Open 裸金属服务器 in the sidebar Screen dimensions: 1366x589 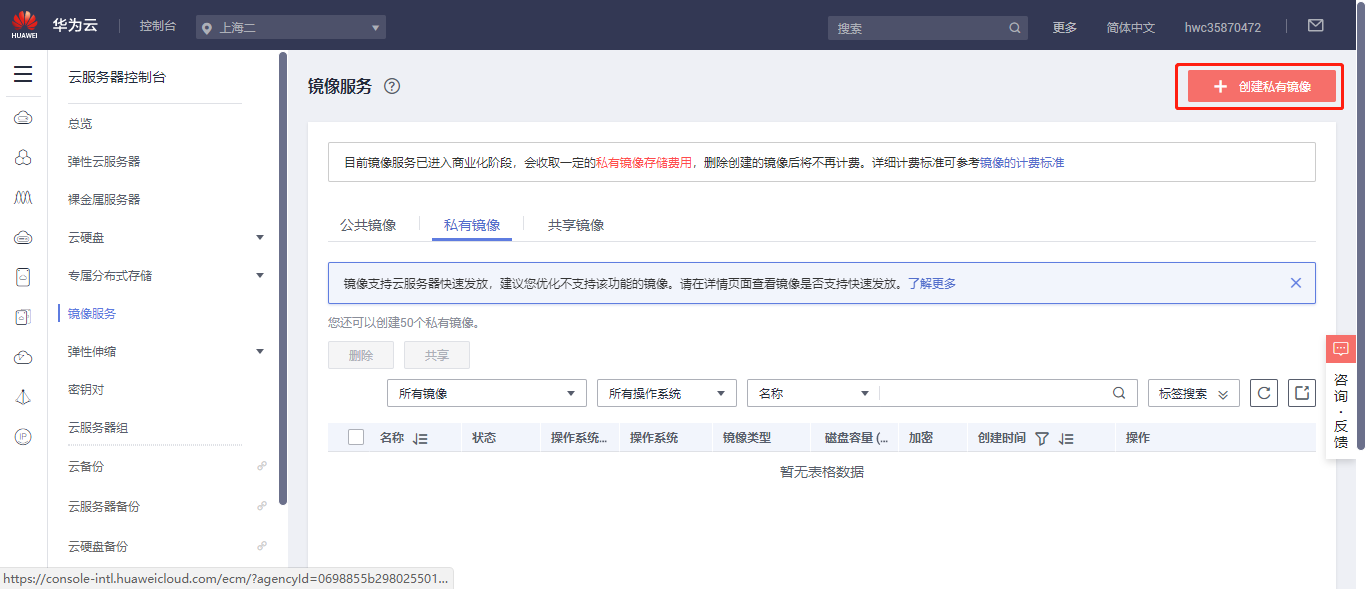coord(104,199)
